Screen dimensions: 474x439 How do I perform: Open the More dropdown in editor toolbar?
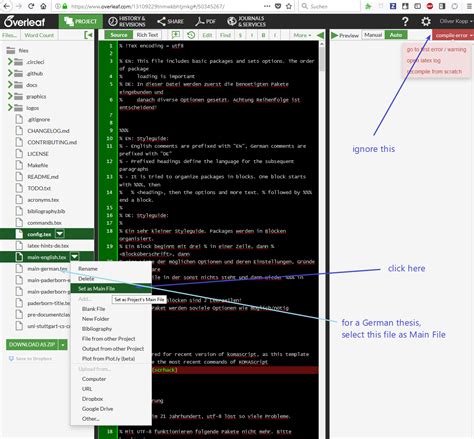click(x=302, y=35)
